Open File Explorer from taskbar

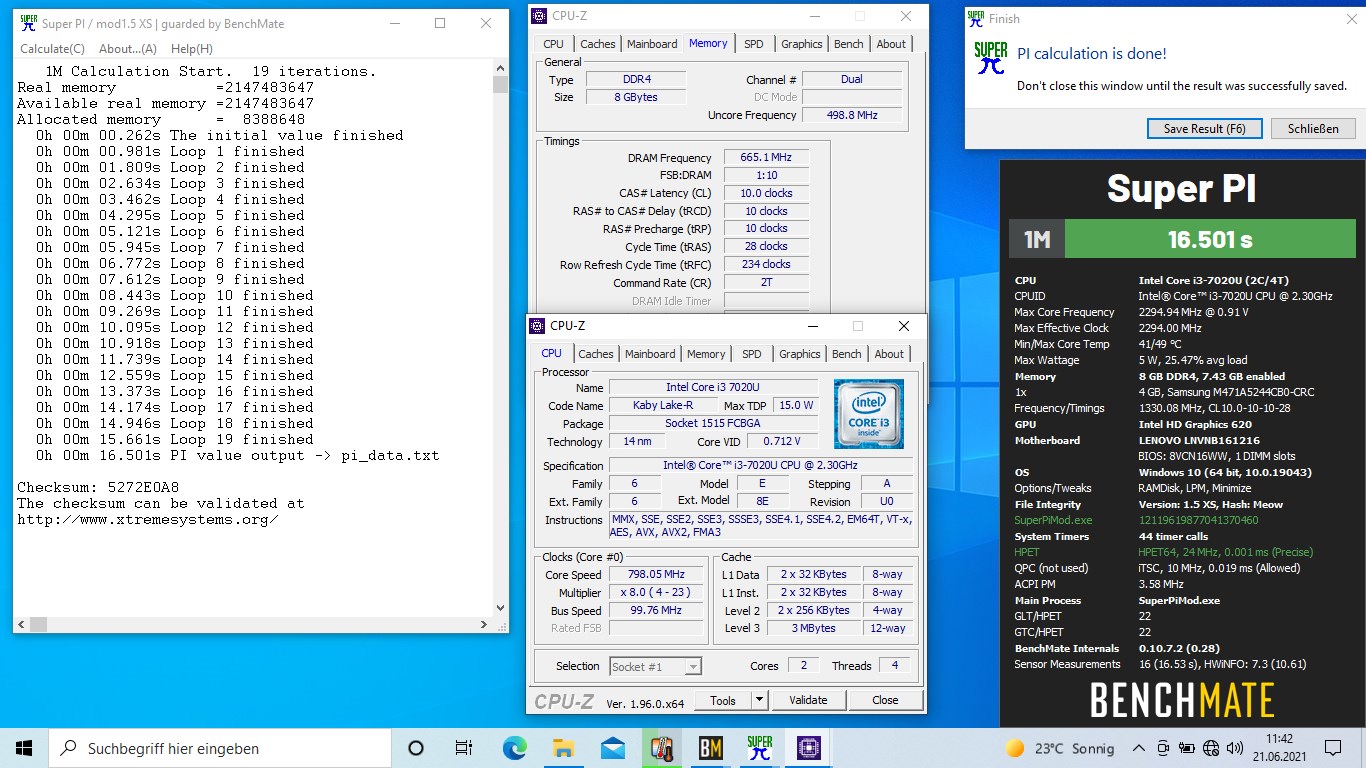pyautogui.click(x=563, y=748)
